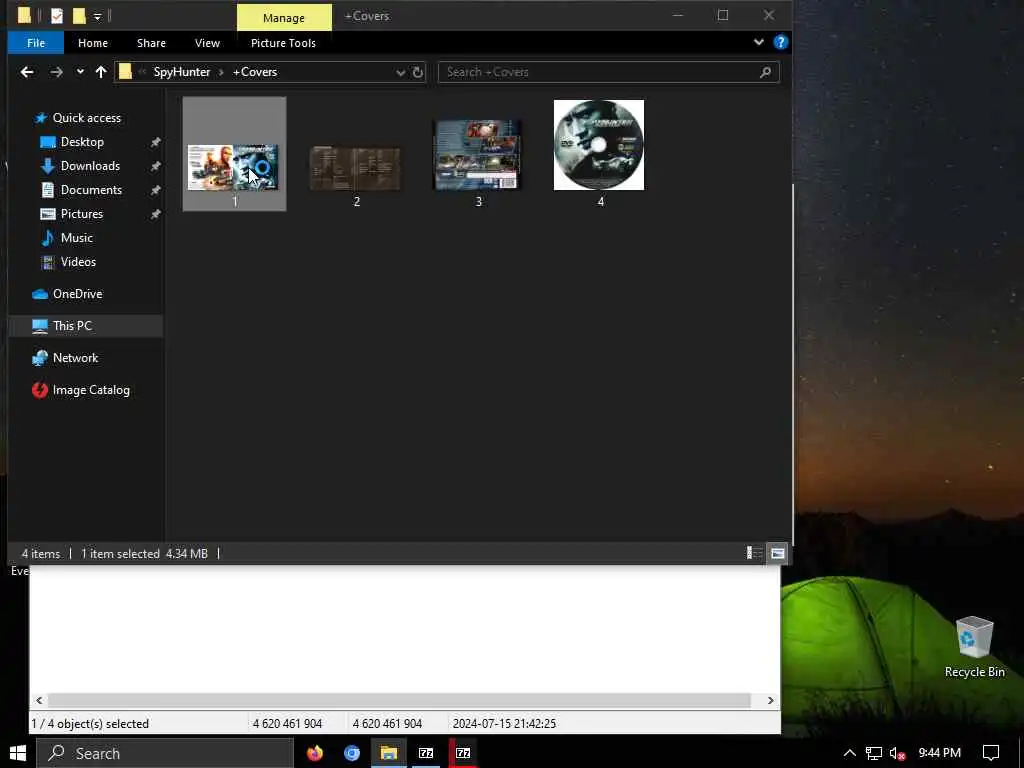Viewport: 1024px width, 768px height.
Task: Select Quick access in navigation pane
Action: tap(86, 118)
